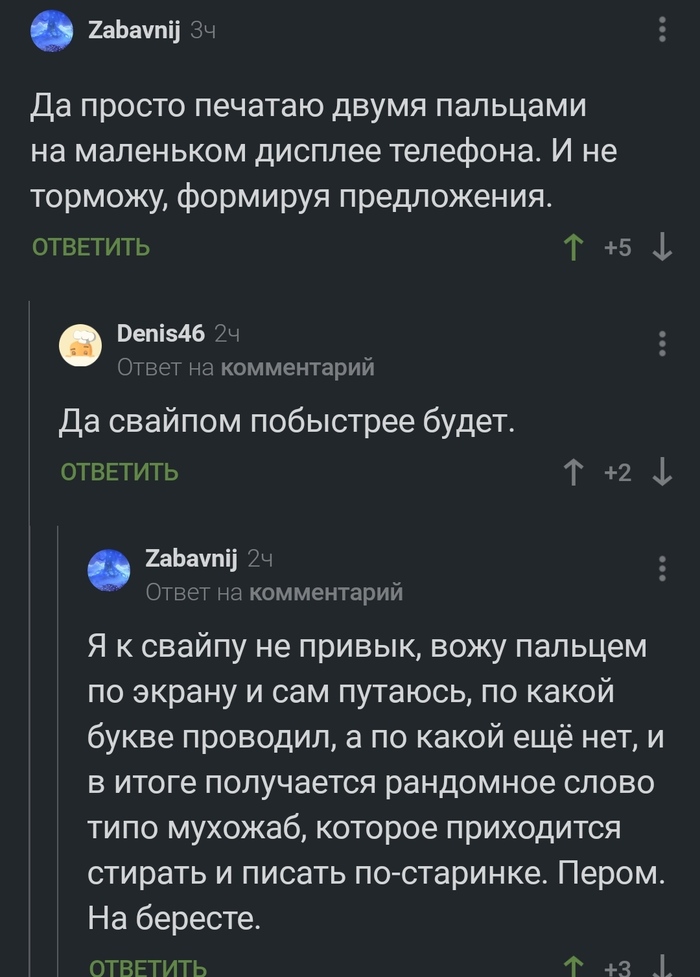Open the three-dot menu on Denis46's comment

point(660,341)
